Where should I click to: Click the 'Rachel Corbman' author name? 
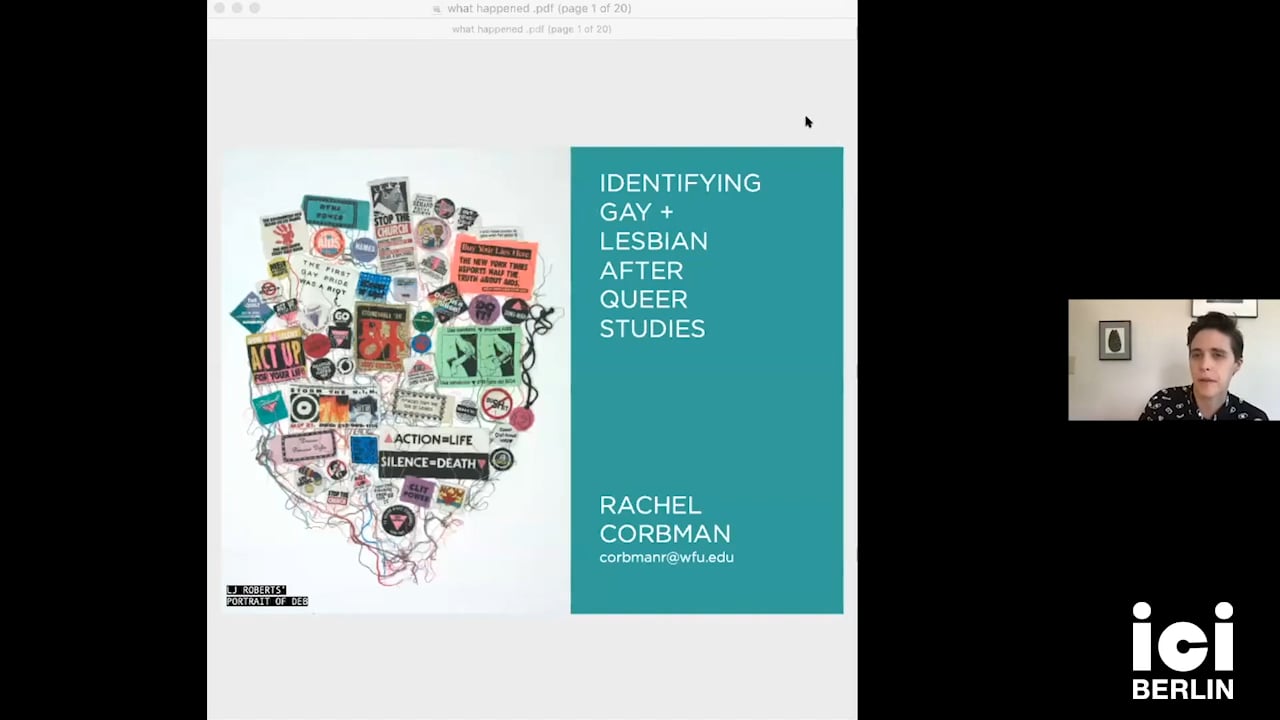tap(665, 519)
